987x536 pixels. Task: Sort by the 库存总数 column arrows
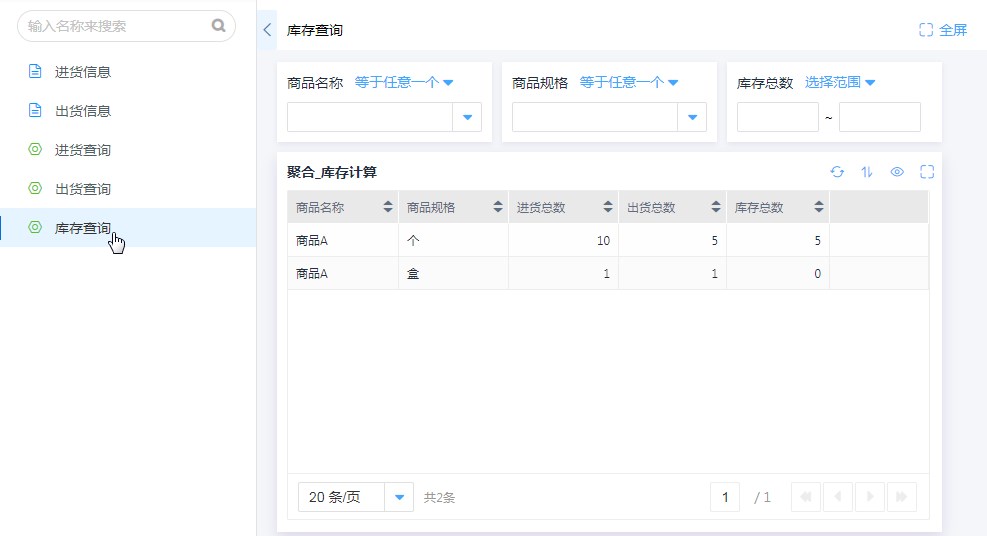click(819, 207)
